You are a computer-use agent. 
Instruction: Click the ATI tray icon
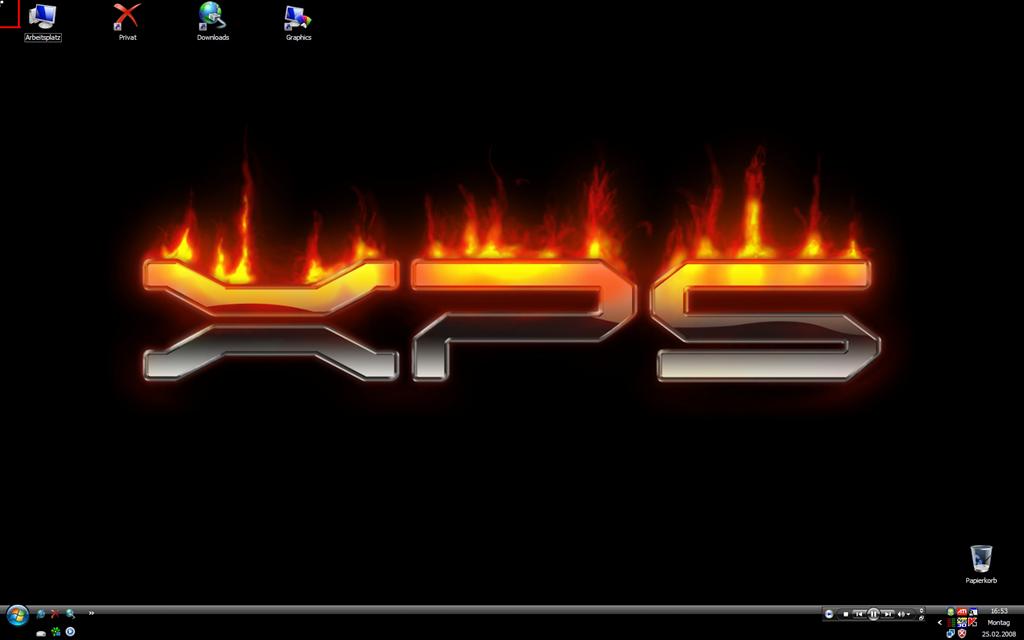[961, 612]
